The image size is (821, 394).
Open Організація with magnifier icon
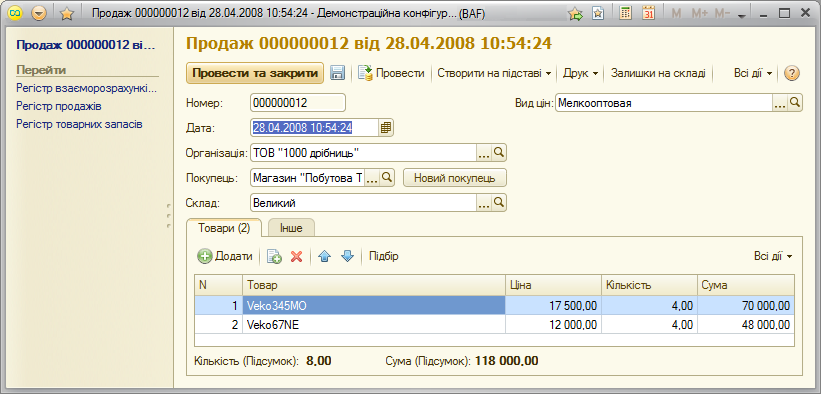point(499,152)
